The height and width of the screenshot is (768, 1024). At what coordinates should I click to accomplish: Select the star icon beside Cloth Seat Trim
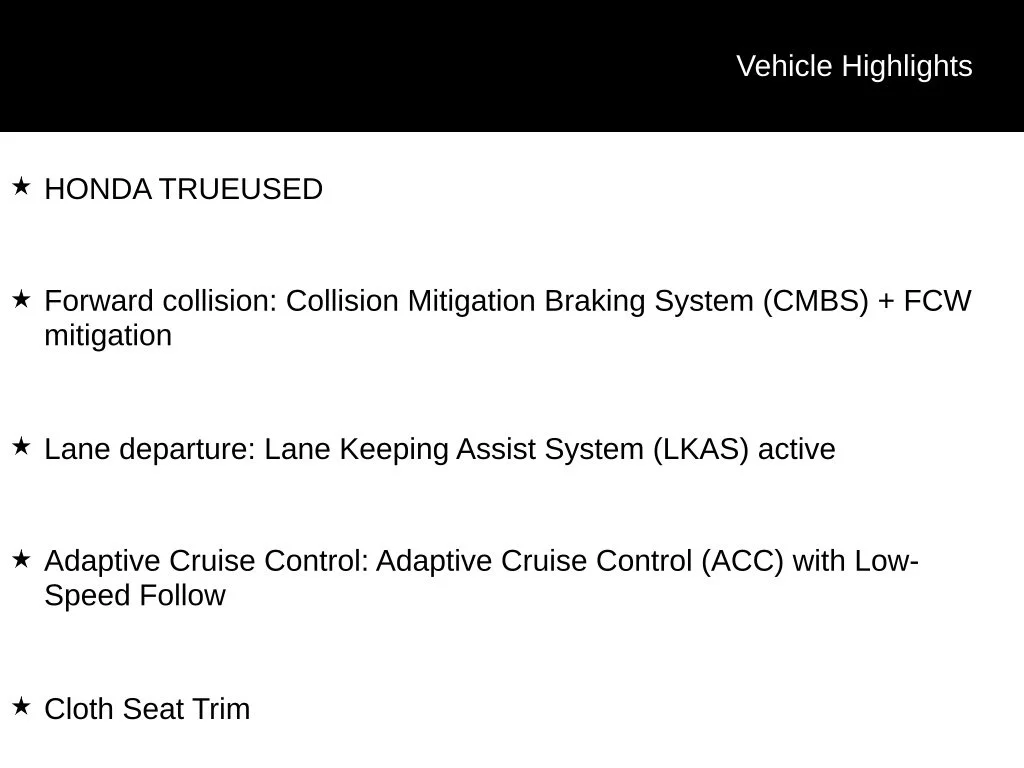21,706
